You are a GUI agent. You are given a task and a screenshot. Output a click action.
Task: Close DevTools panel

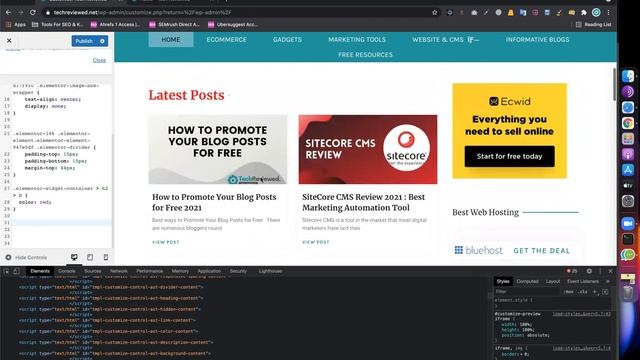pyautogui.click(x=610, y=271)
